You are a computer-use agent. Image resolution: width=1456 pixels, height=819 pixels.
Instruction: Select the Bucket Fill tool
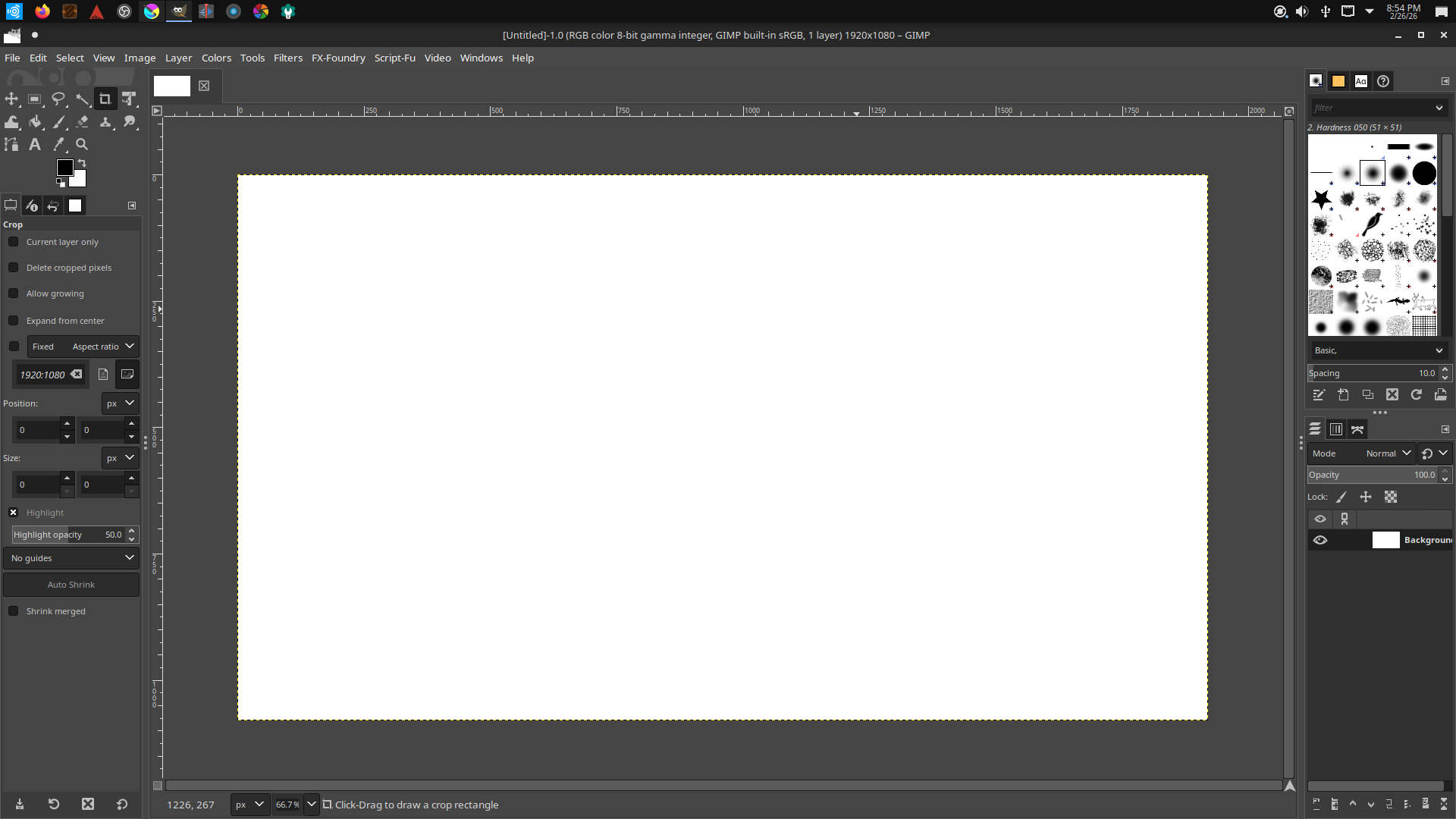35,121
